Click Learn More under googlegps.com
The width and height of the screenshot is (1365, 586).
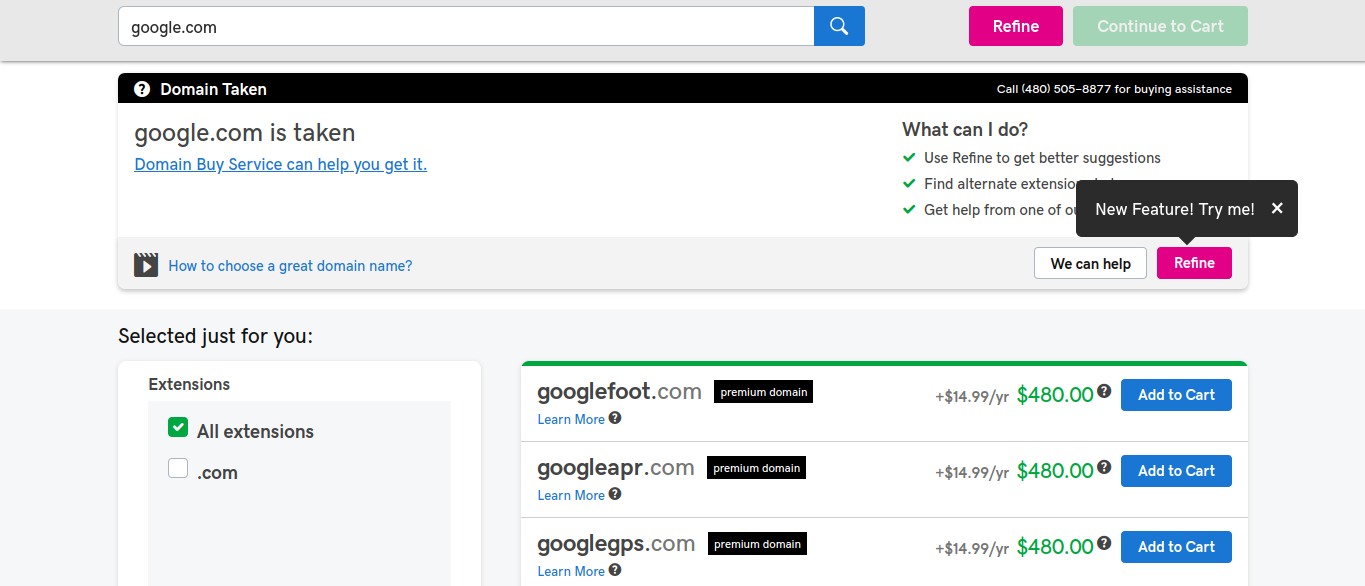tap(571, 571)
